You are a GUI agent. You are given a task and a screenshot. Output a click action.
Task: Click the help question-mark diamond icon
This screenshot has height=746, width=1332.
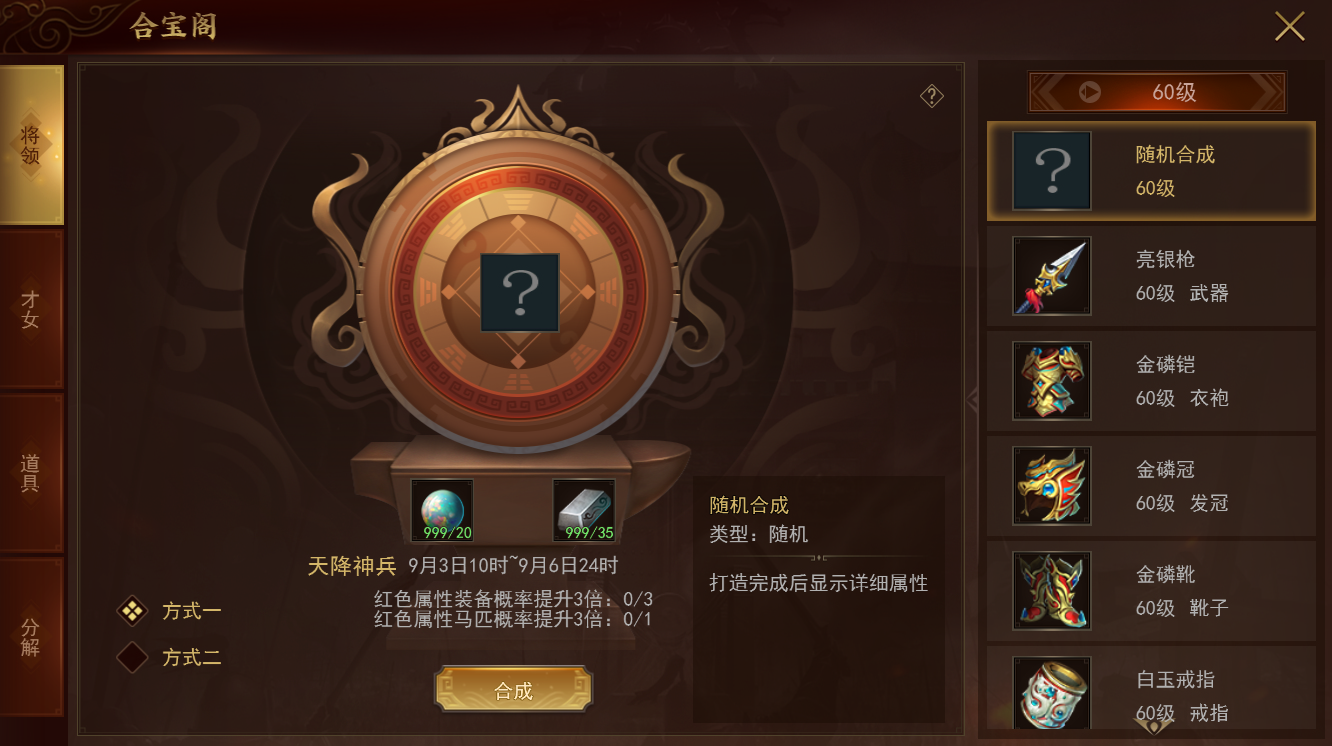pyautogui.click(x=932, y=96)
